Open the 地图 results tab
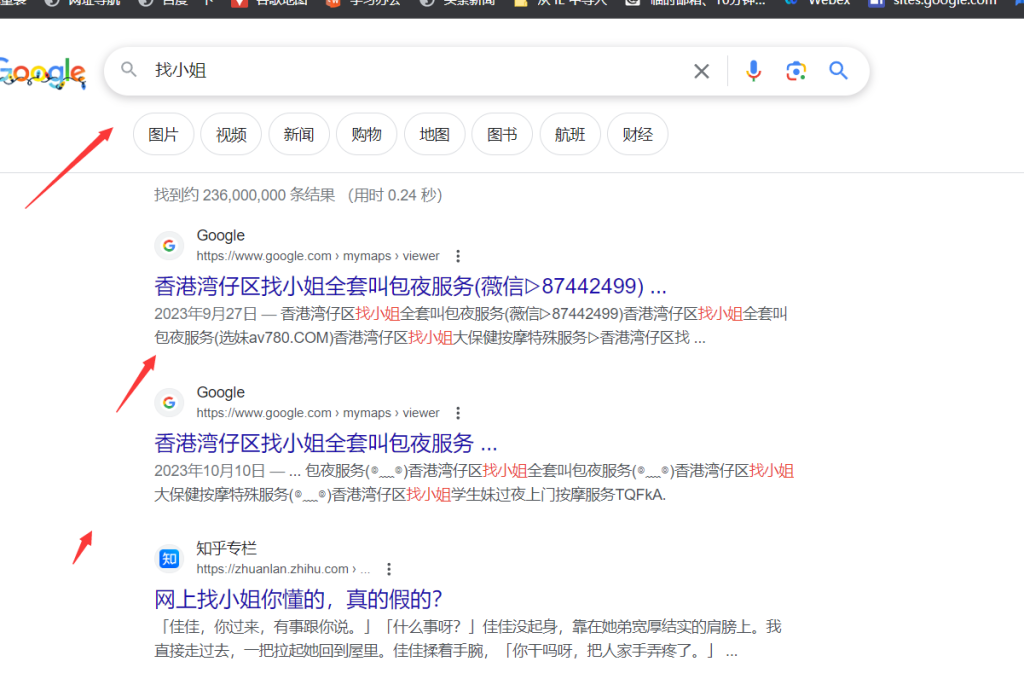Screen dimensions: 1024x679 tap(434, 134)
